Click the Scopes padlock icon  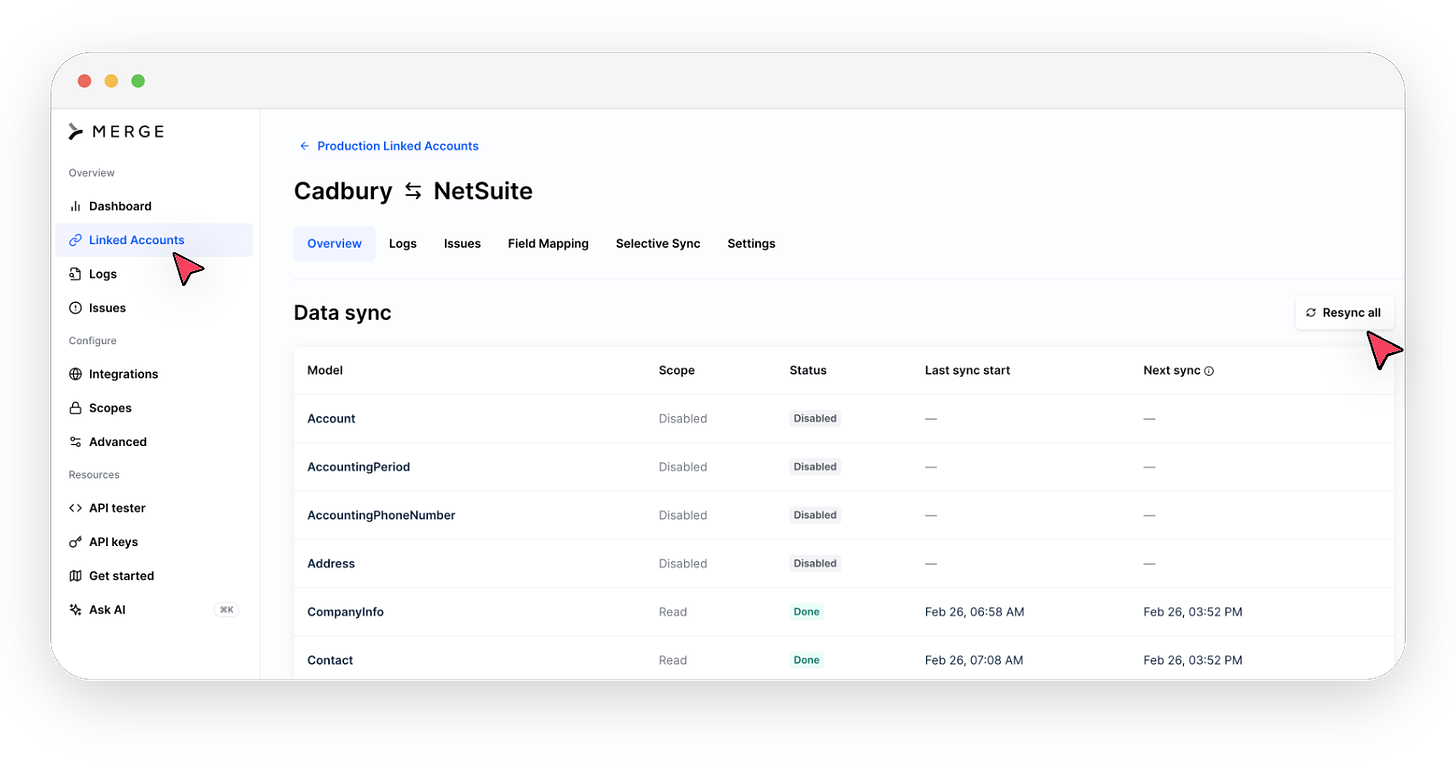[x=75, y=408]
